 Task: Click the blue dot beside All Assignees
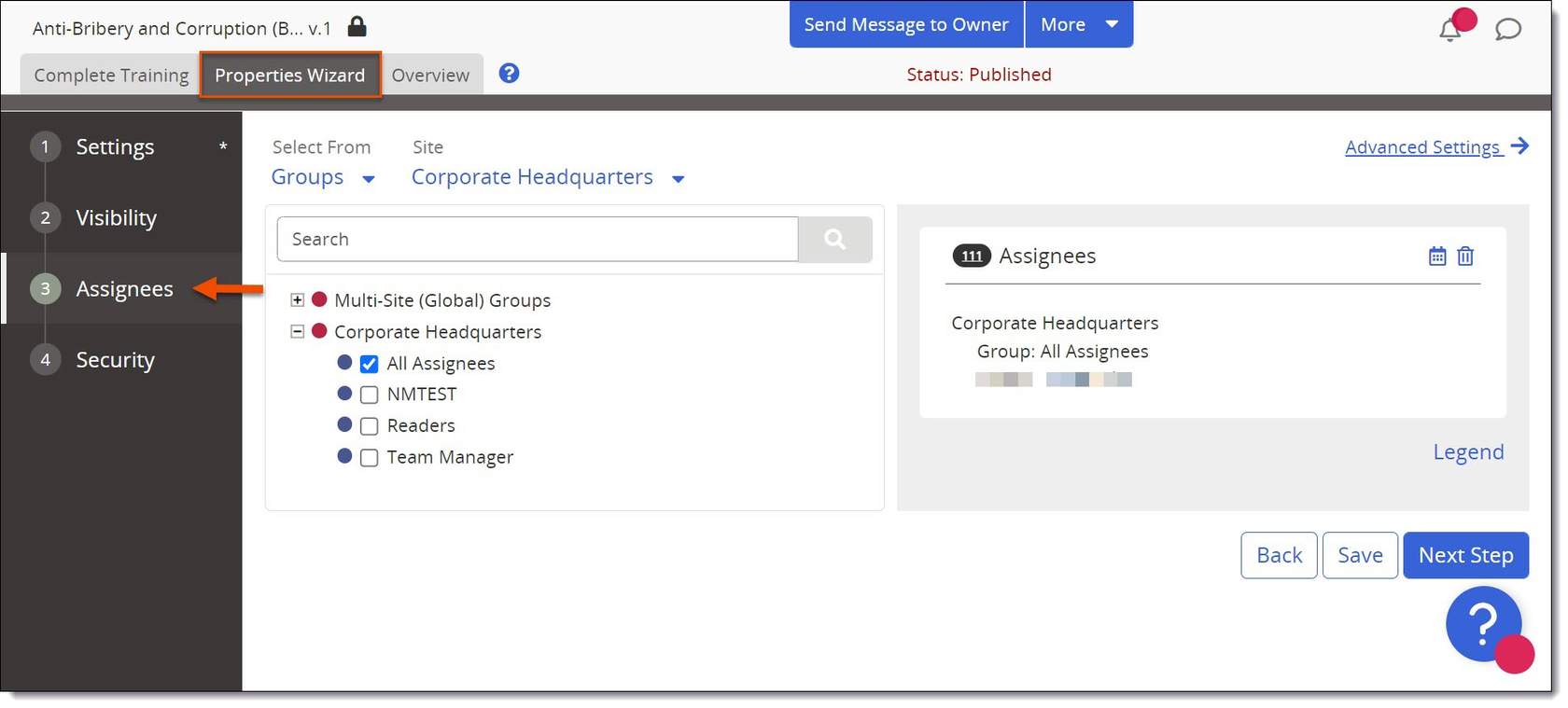pyautogui.click(x=344, y=362)
